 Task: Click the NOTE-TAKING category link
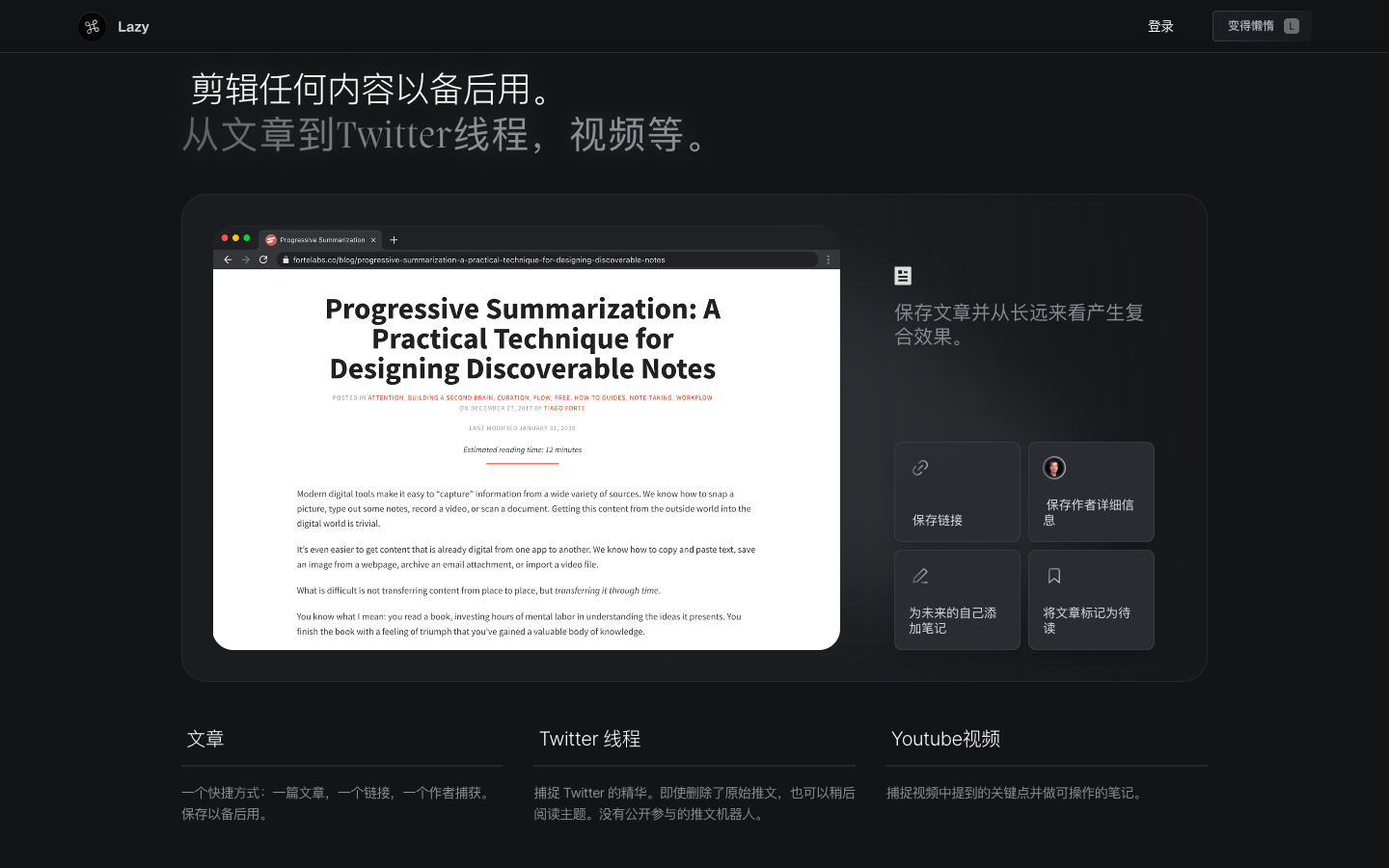coord(651,397)
